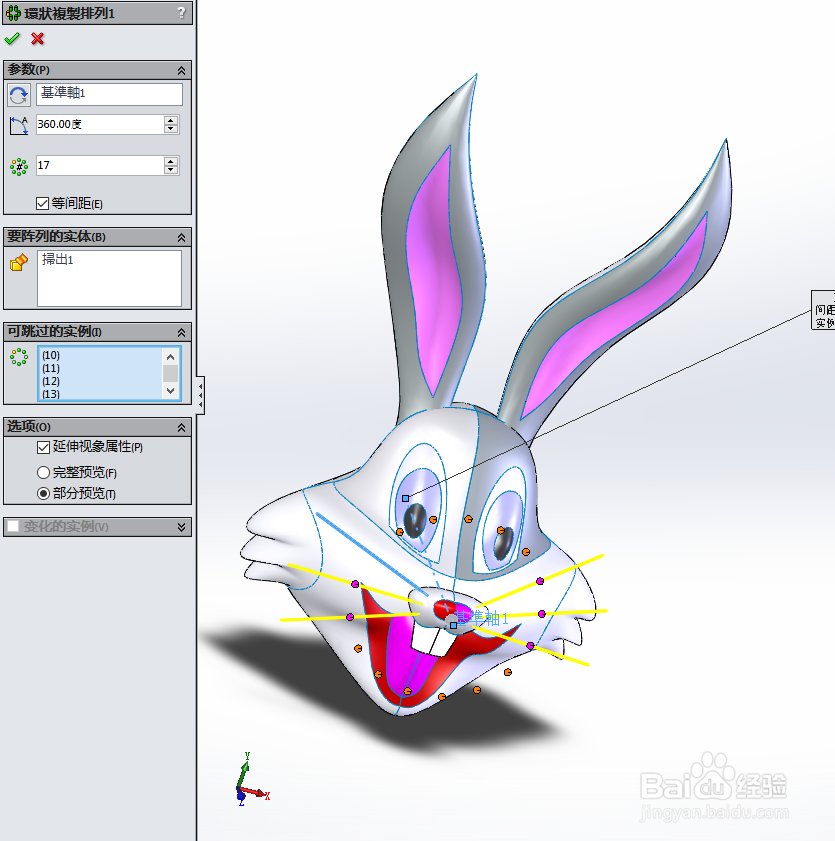Click the 環狀複製排列1 feature icon in the title

(x=13, y=13)
